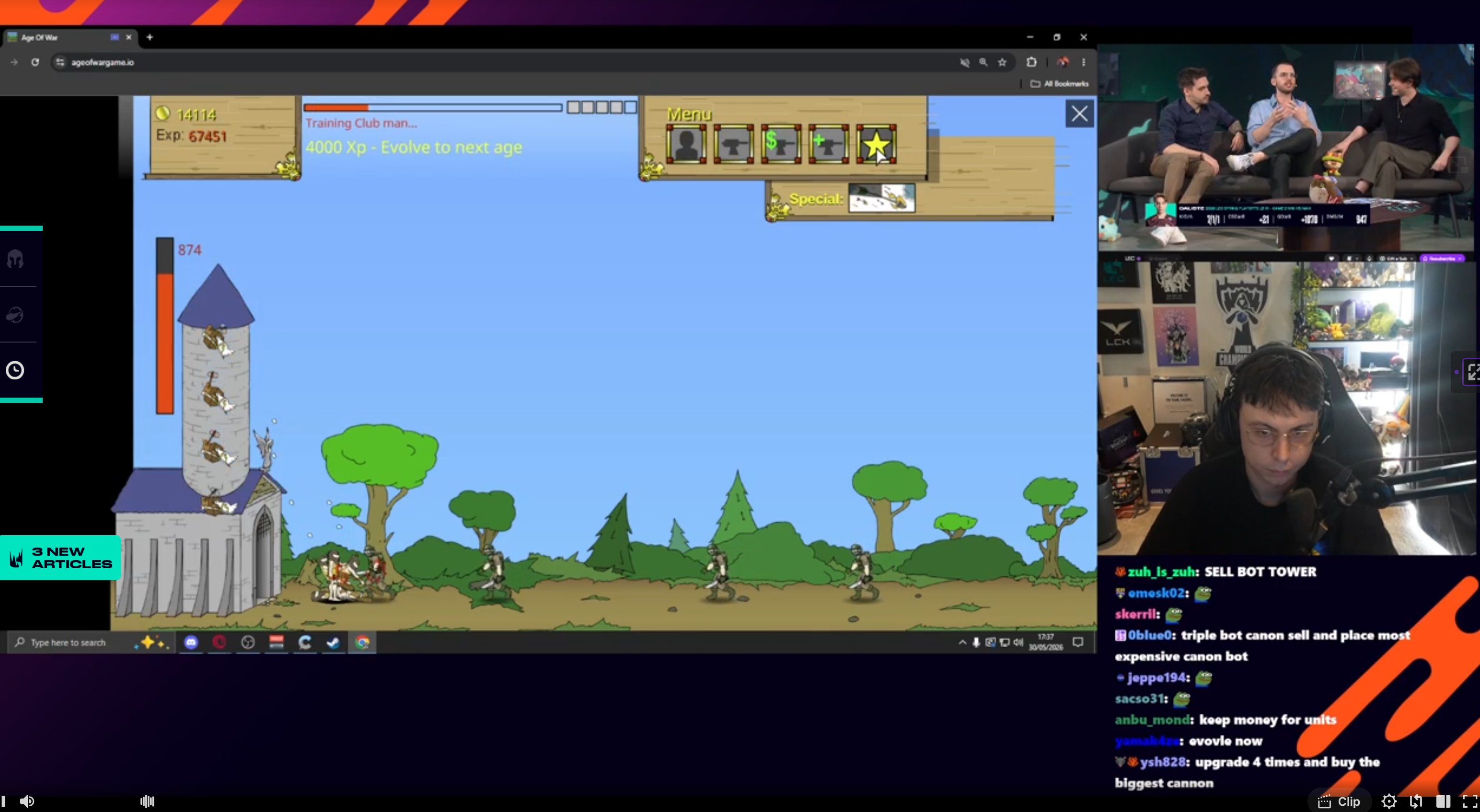Activate the Special attack thumbnail
This screenshot has height=812, width=1480.
(881, 198)
